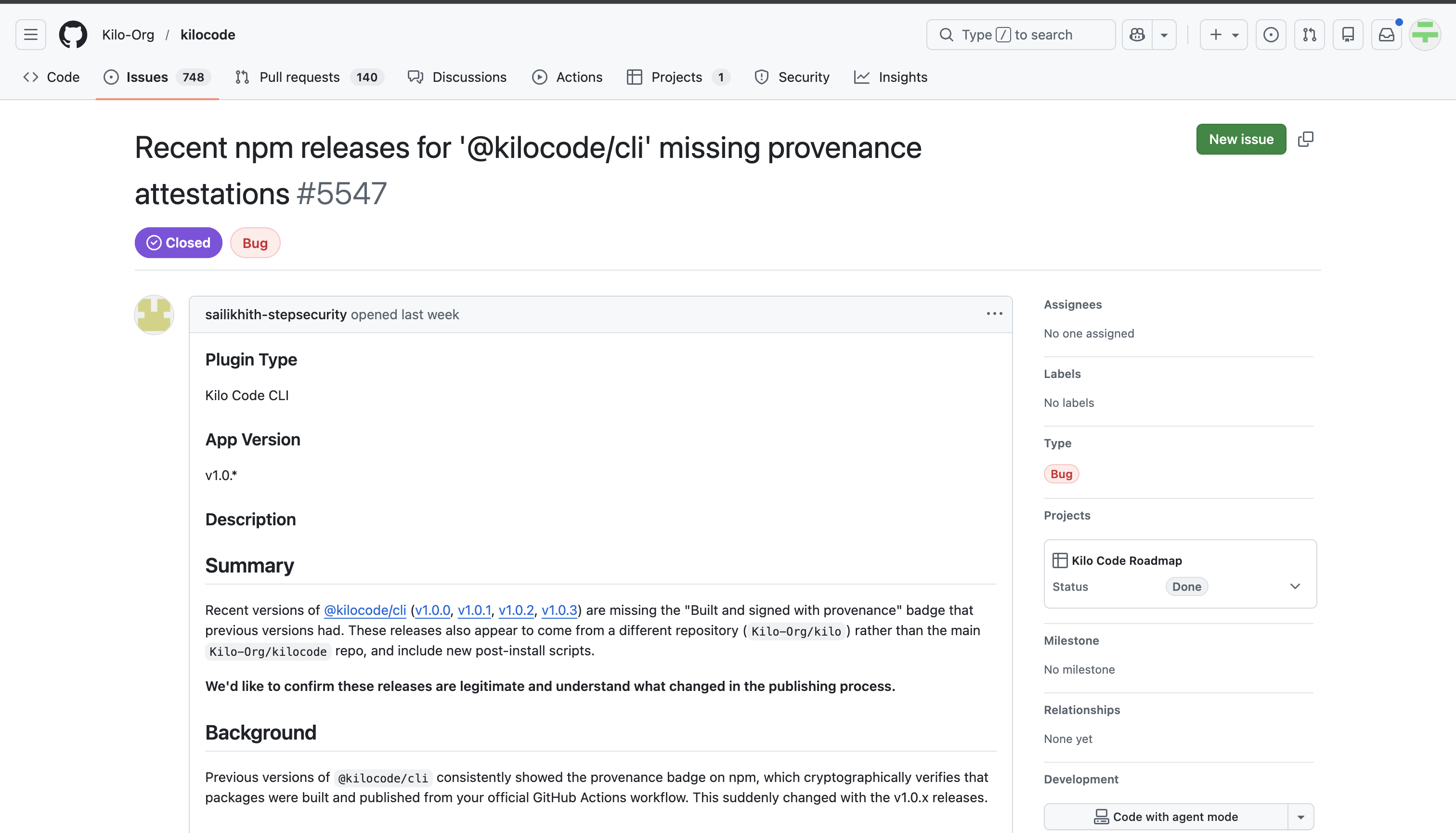
Task: Click the green New issue button
Action: click(1241, 139)
